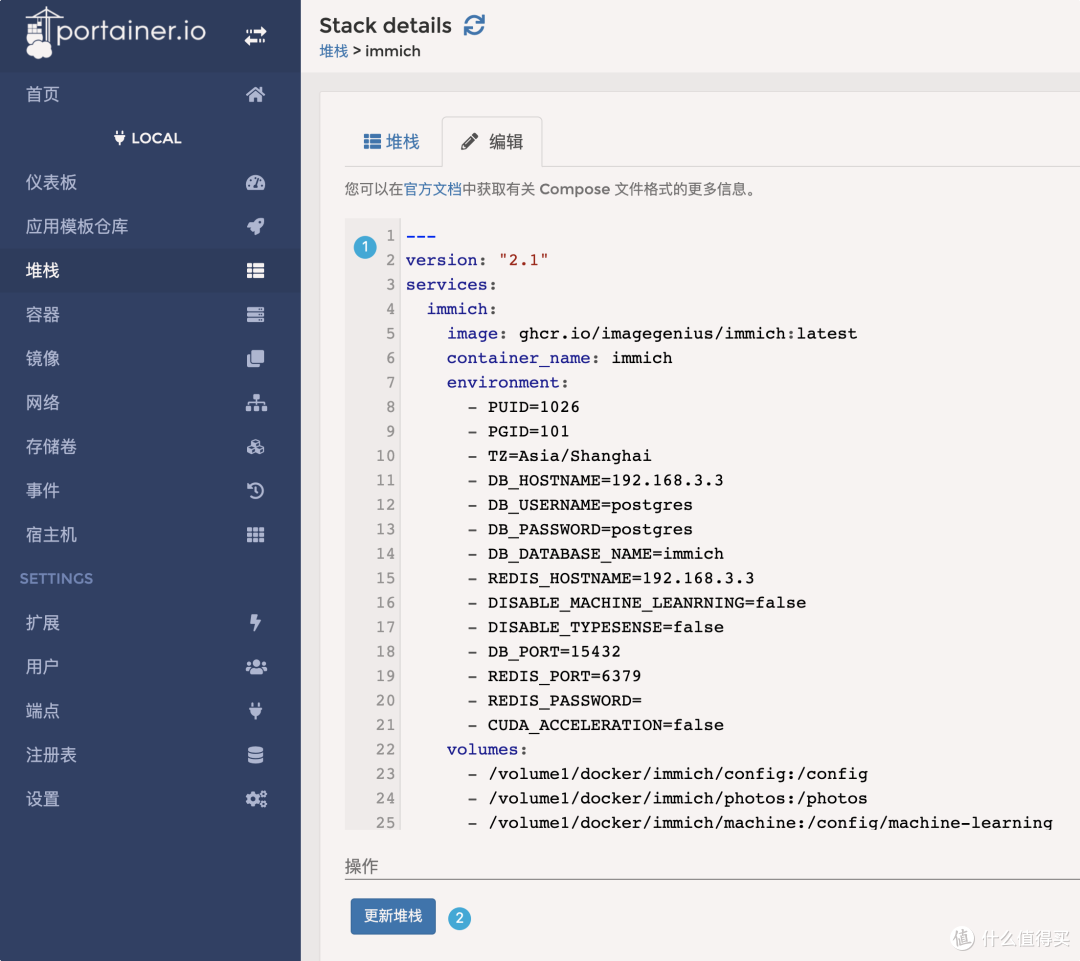
Task: Click the 用户 users group icon
Action: 256,667
